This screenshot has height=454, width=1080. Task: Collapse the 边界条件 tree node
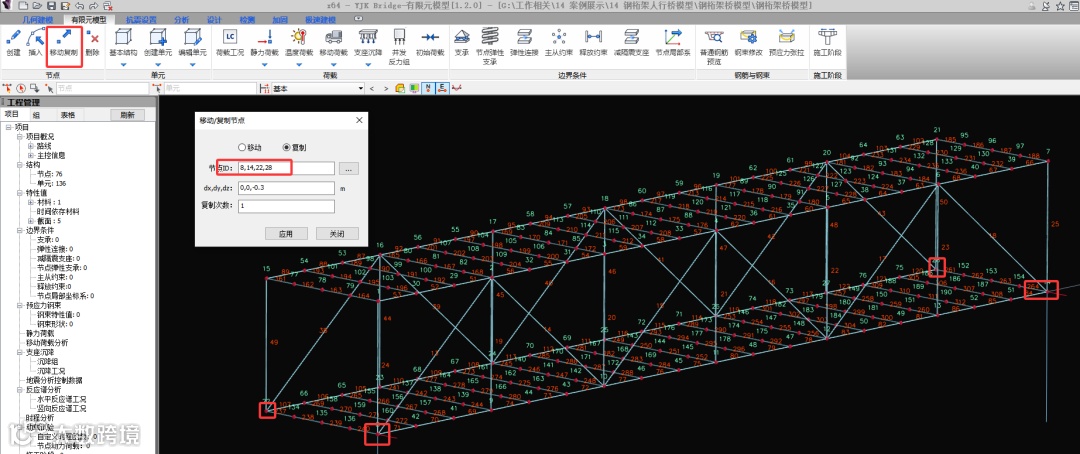click(20, 231)
